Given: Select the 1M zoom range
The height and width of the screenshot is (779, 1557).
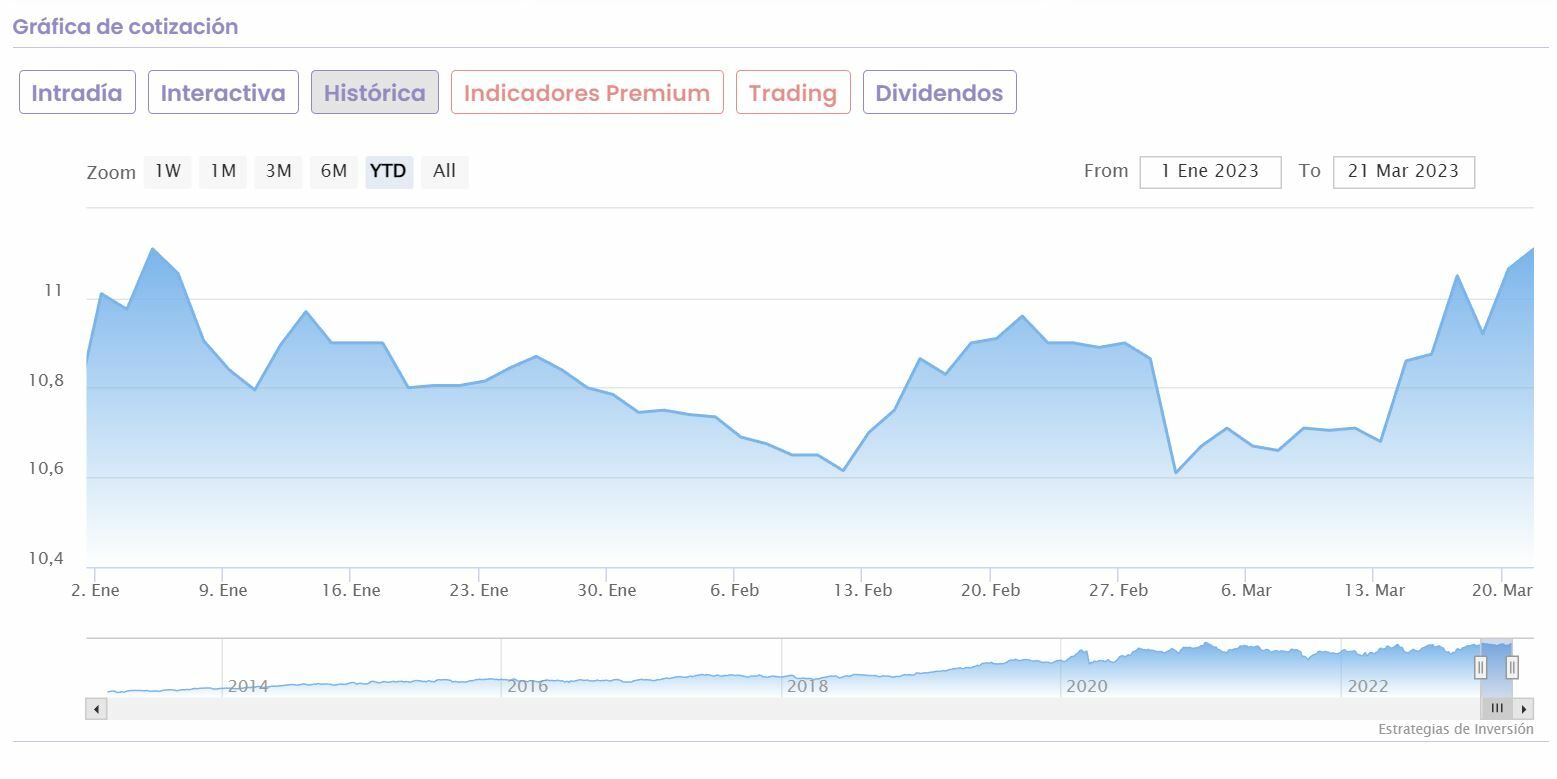Looking at the screenshot, I should [x=223, y=171].
